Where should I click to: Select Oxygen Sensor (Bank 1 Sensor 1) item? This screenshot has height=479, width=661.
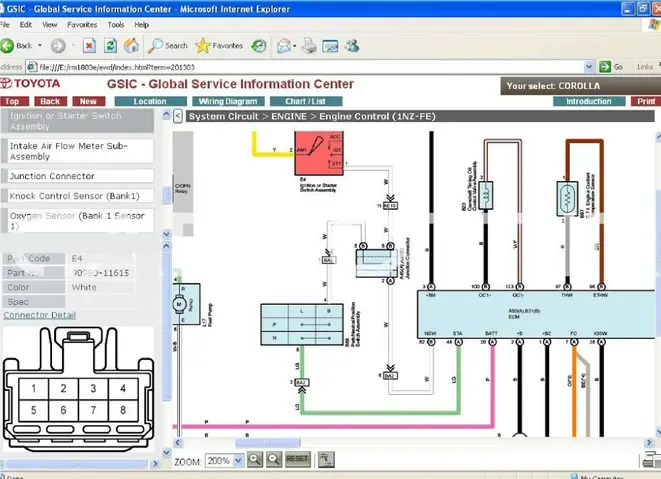(x=78, y=221)
